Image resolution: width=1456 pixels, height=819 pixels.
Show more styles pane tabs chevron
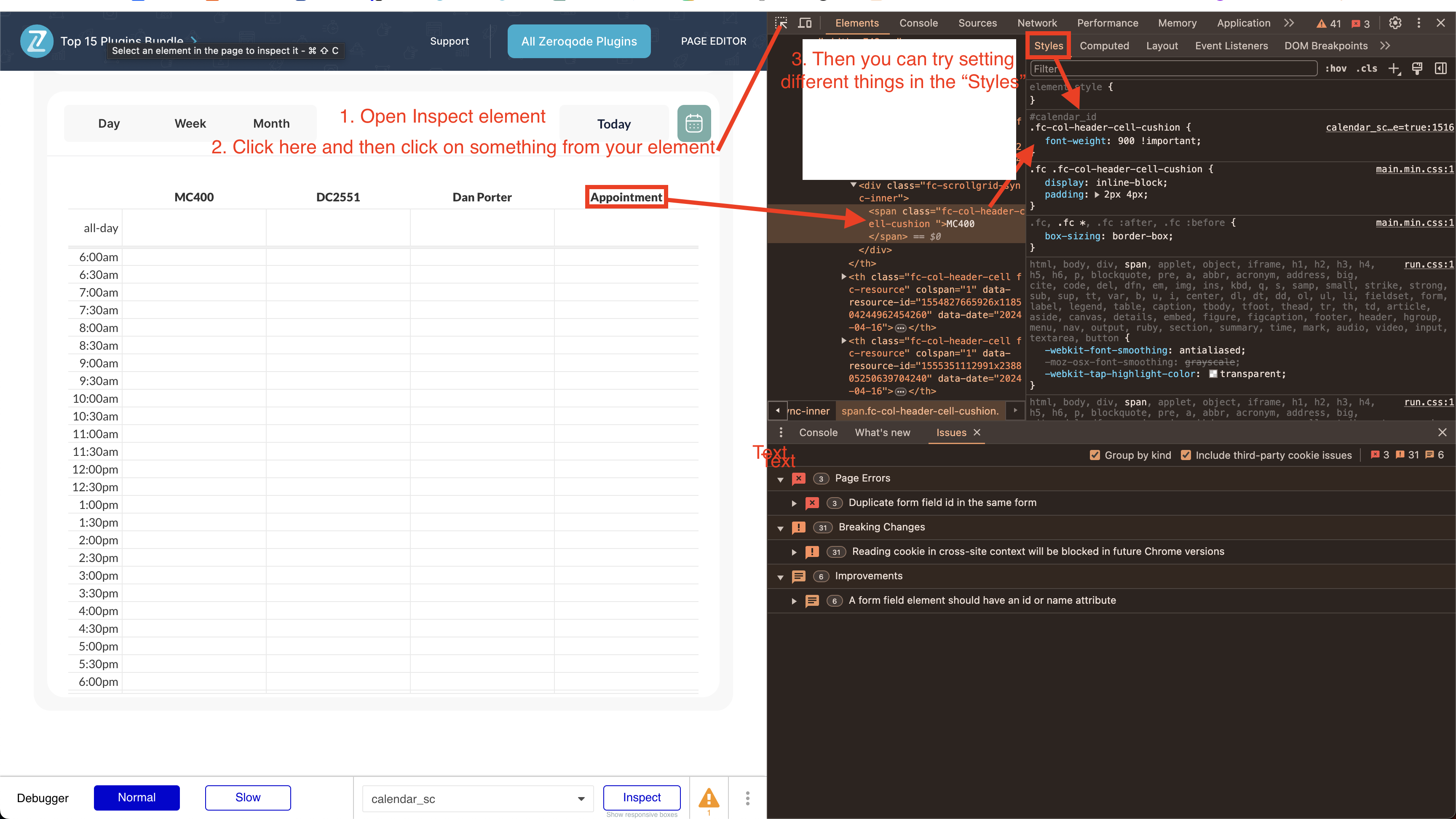[x=1385, y=46]
